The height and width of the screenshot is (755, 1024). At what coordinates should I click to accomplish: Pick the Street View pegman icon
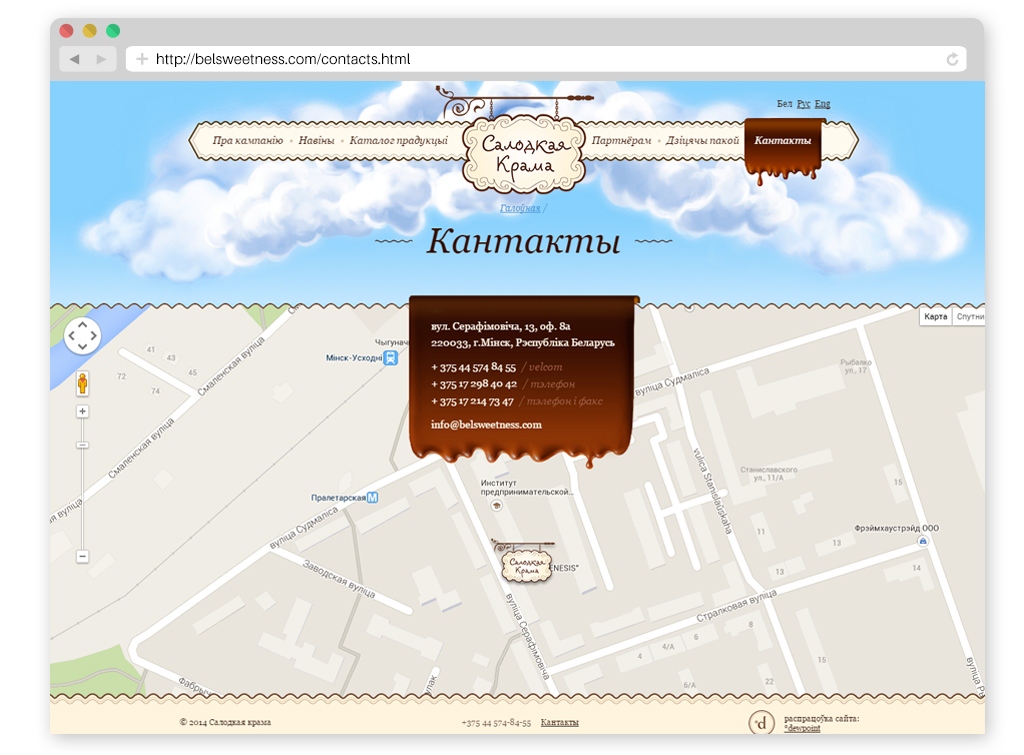[82, 383]
